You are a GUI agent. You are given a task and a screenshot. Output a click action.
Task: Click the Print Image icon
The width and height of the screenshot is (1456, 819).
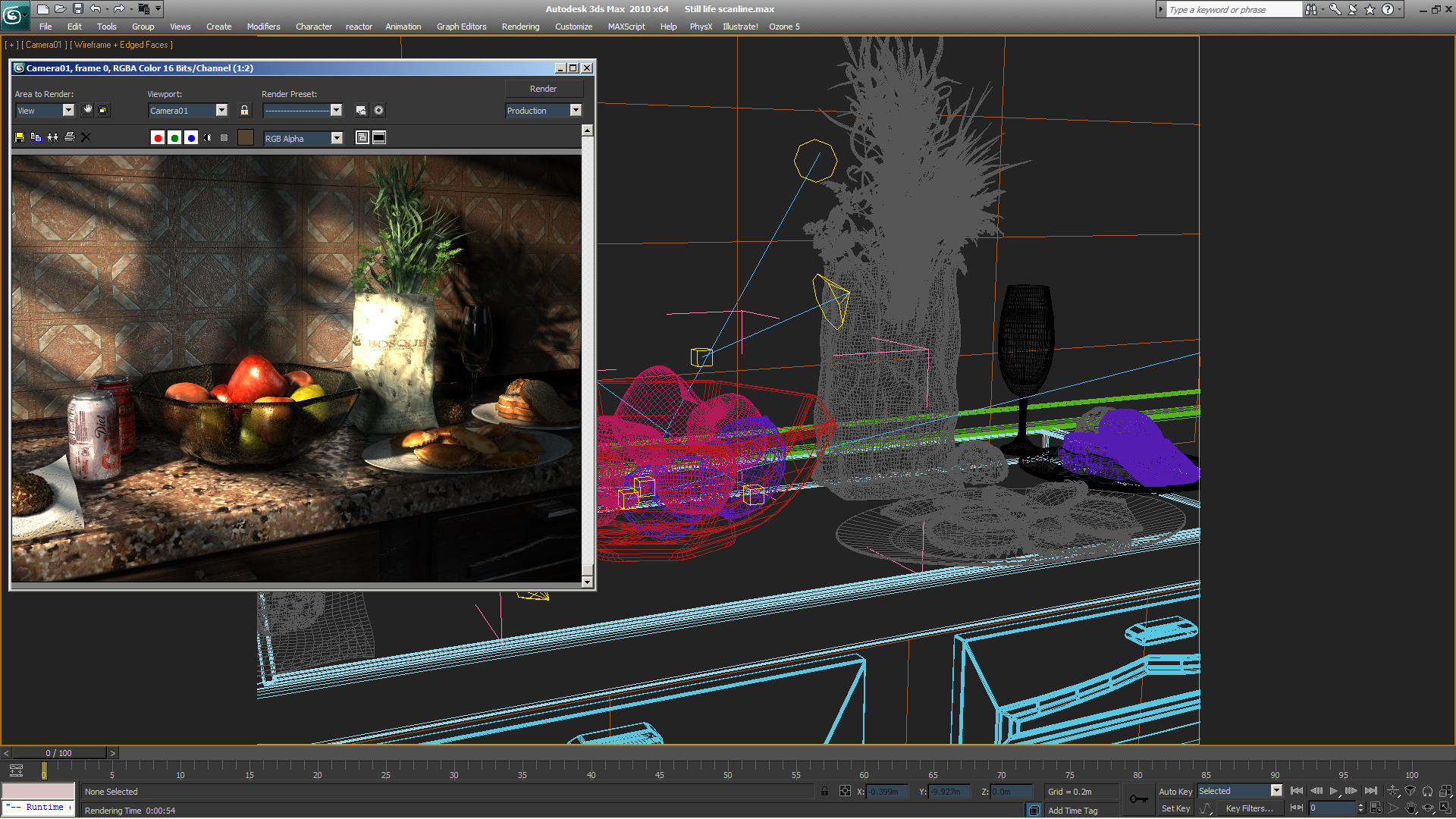click(x=69, y=137)
